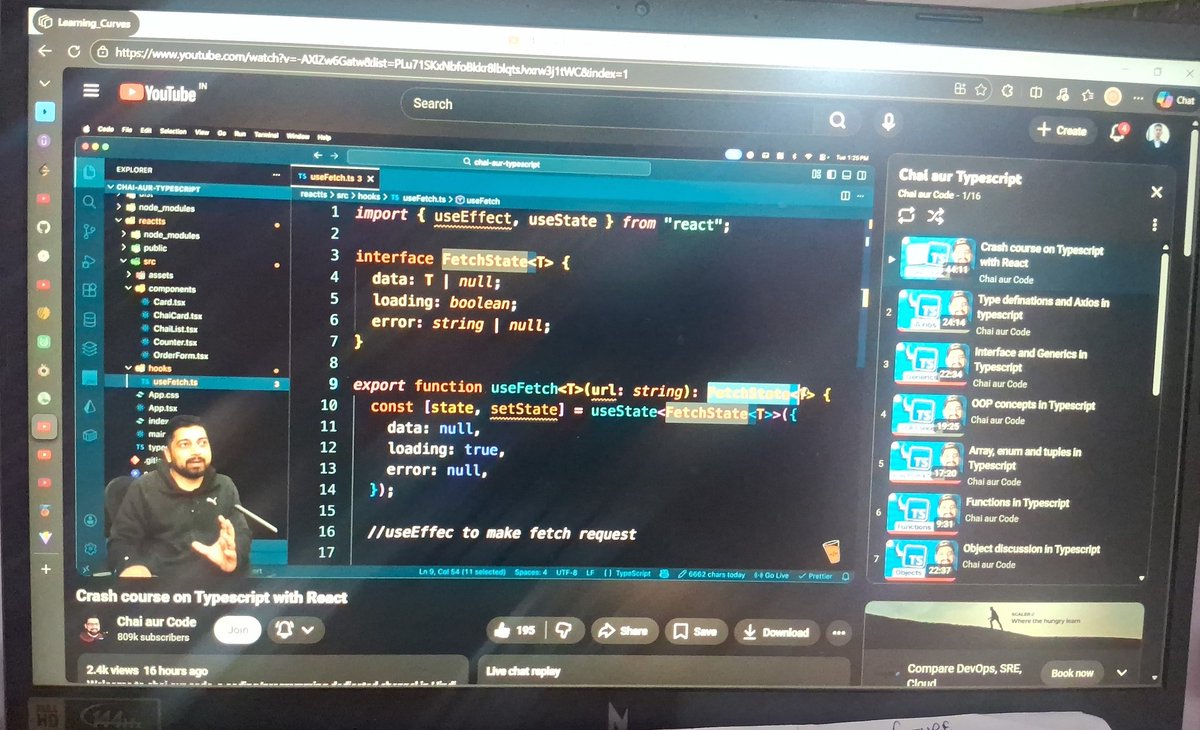The height and width of the screenshot is (730, 1200).
Task: Open browser Settings and more ellipsis
Action: (1137, 98)
